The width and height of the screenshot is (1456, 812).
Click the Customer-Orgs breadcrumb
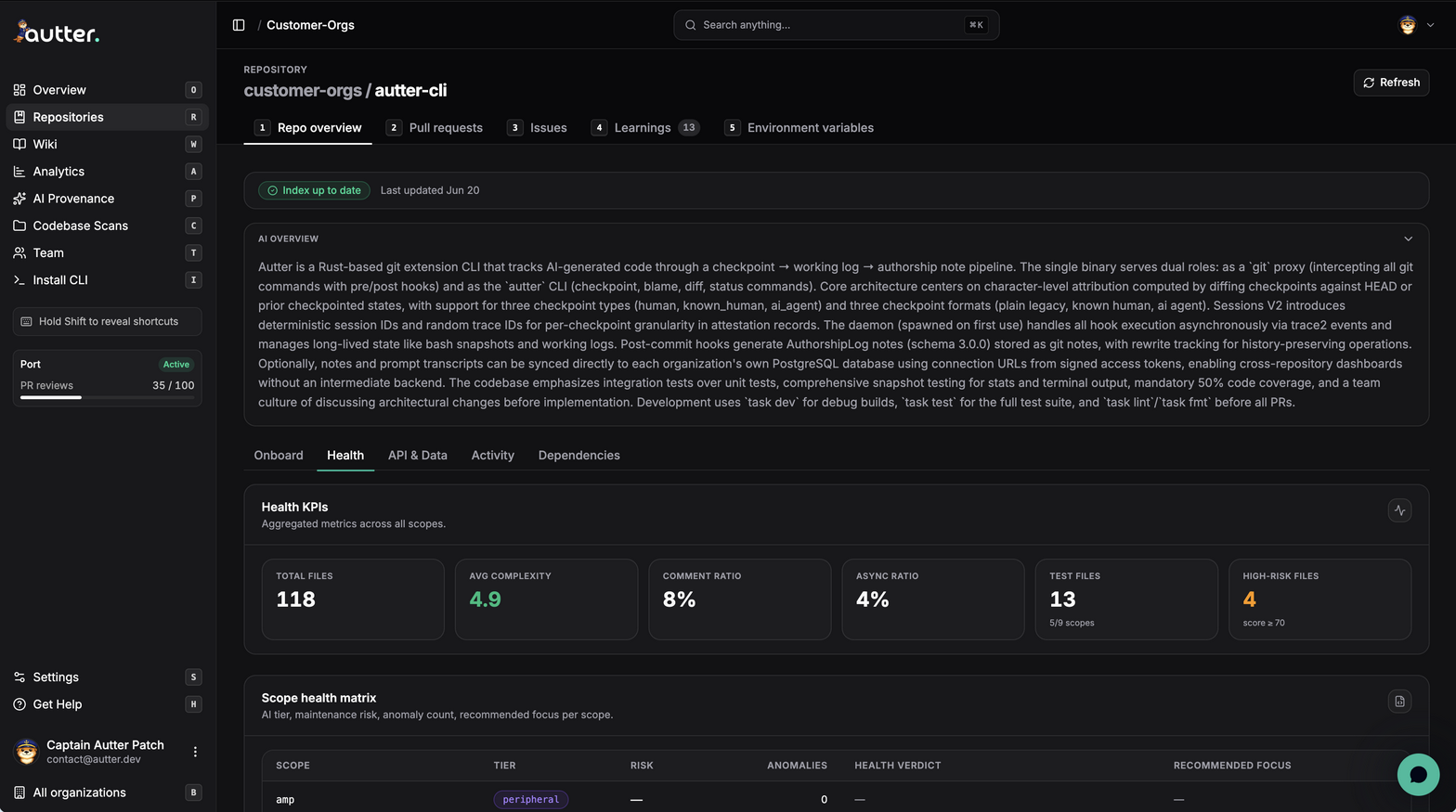310,25
